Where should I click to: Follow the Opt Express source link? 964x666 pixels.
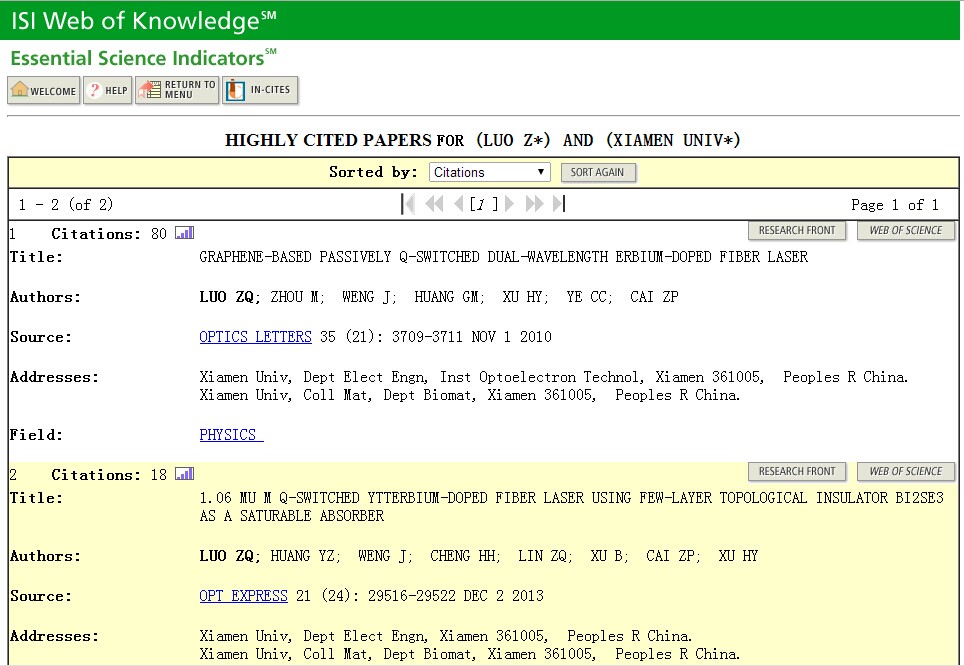pos(243,596)
